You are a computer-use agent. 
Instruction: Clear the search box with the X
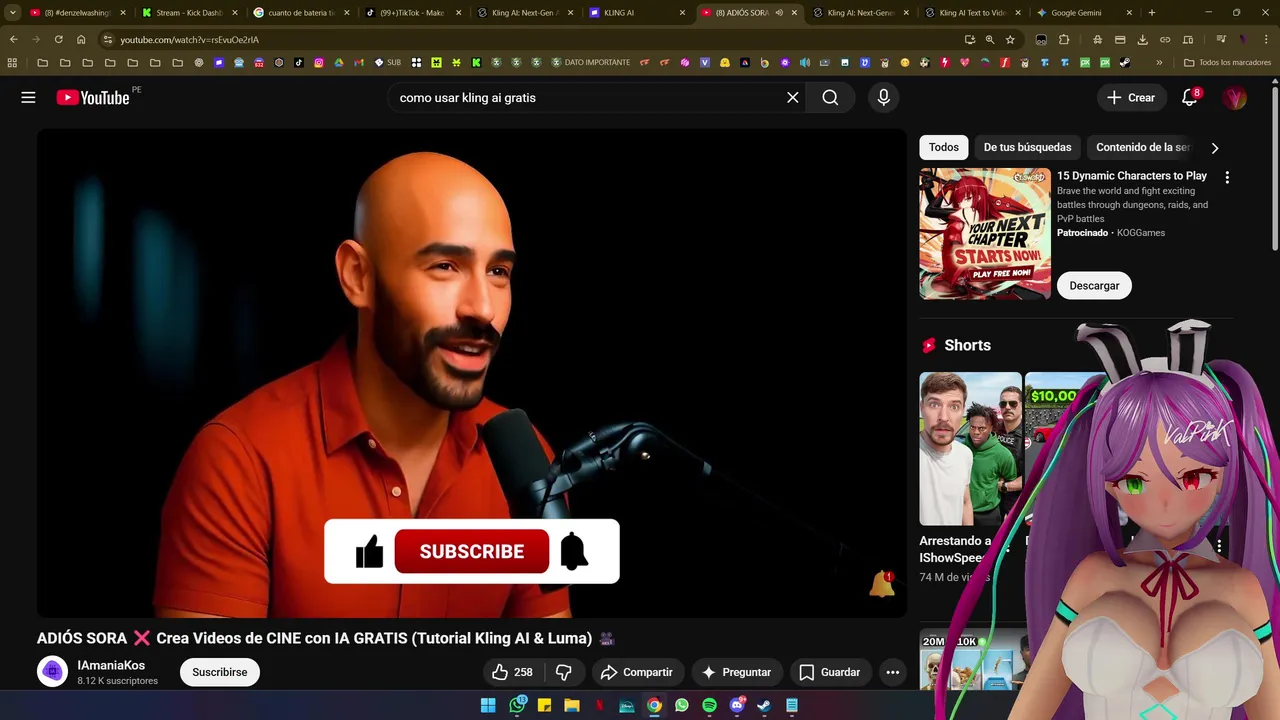point(793,97)
